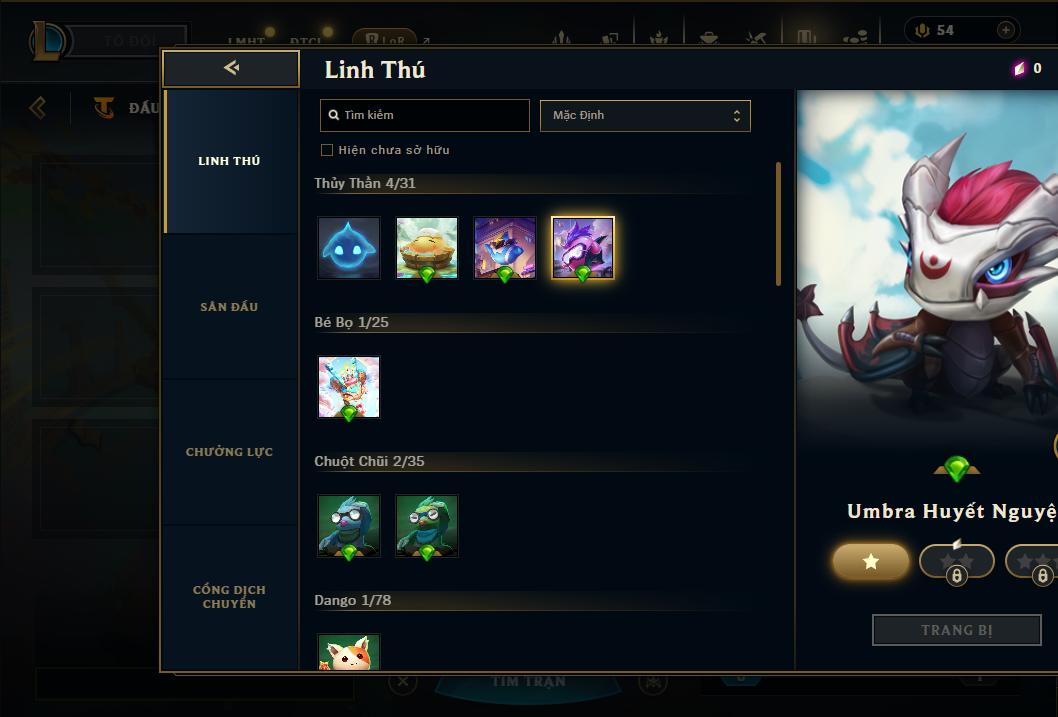The width and height of the screenshot is (1058, 717).
Task: Click the little legends list scrollbar
Action: 779,224
